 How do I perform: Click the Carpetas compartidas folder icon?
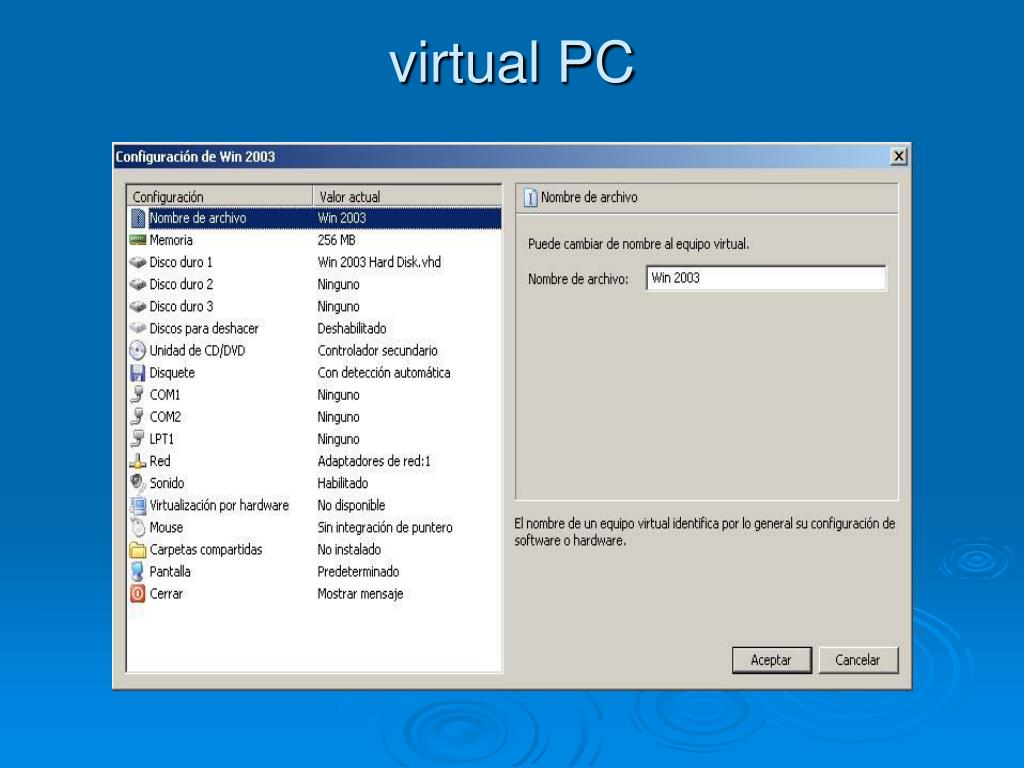point(138,550)
